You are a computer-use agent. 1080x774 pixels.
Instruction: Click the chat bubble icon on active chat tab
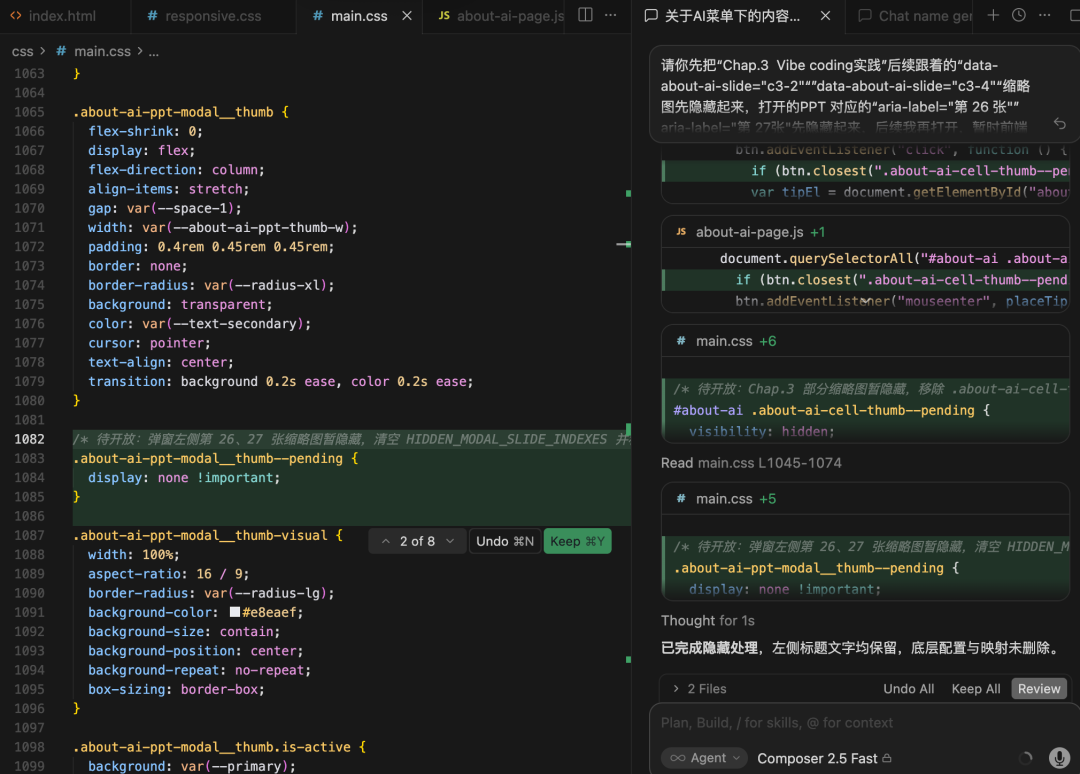click(650, 16)
